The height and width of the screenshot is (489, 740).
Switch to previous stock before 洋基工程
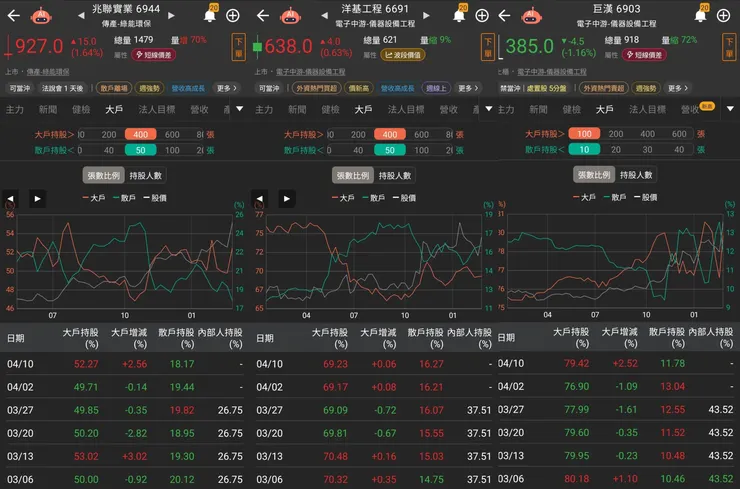pyautogui.click(x=324, y=16)
